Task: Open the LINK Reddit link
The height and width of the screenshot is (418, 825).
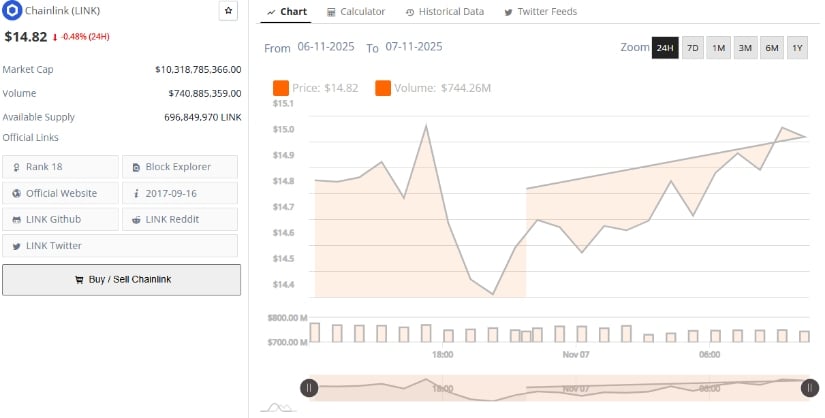Action: 180,219
